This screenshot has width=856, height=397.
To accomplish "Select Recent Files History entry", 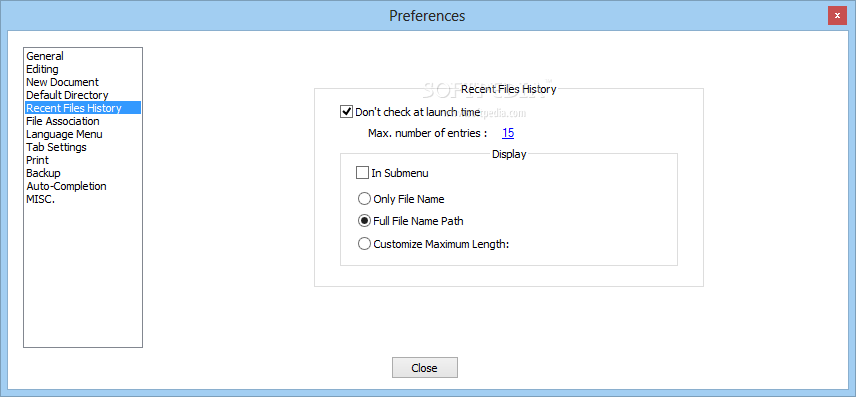I will tap(82, 108).
